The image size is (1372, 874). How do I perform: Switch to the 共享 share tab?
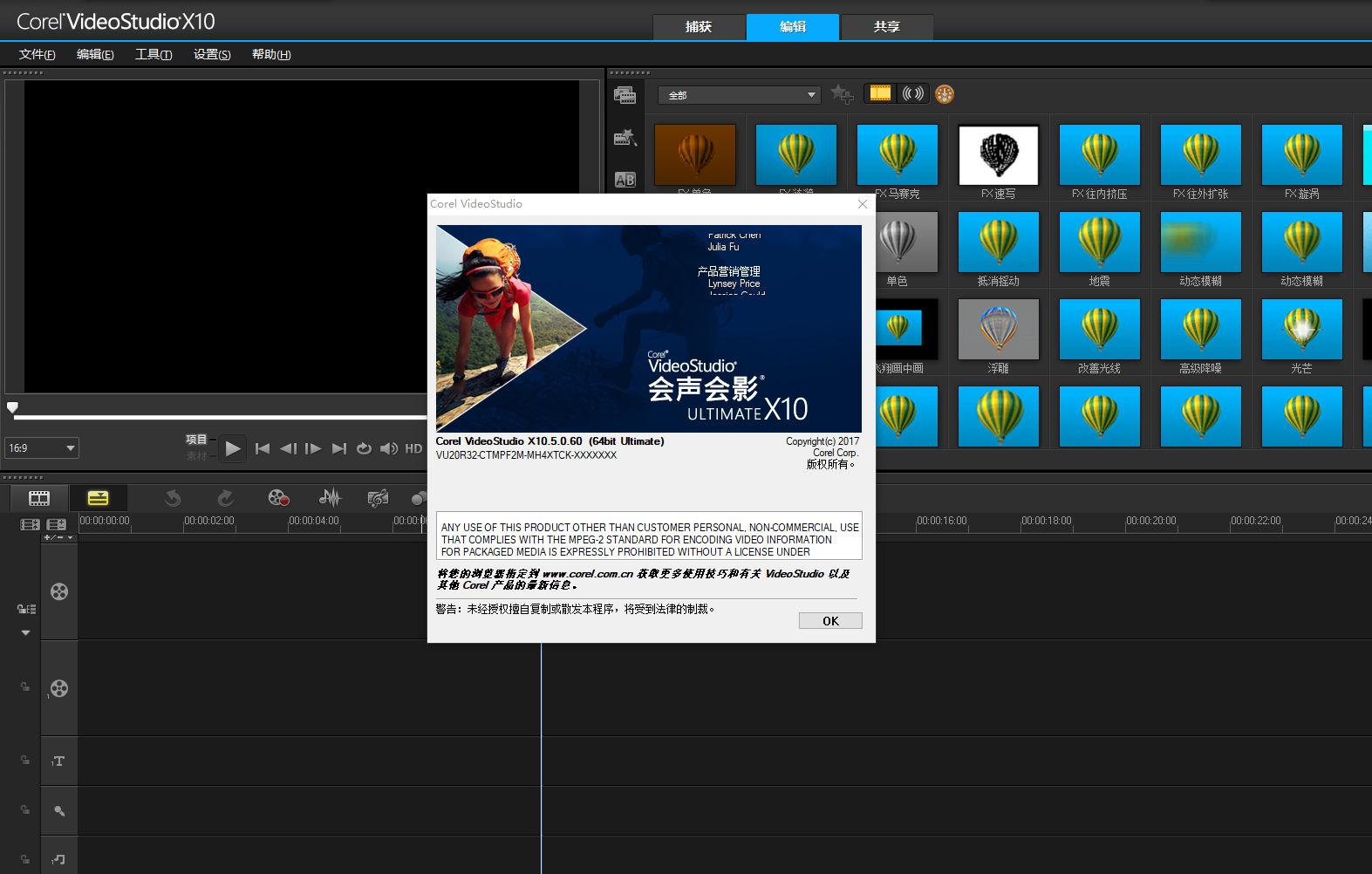pos(887,27)
